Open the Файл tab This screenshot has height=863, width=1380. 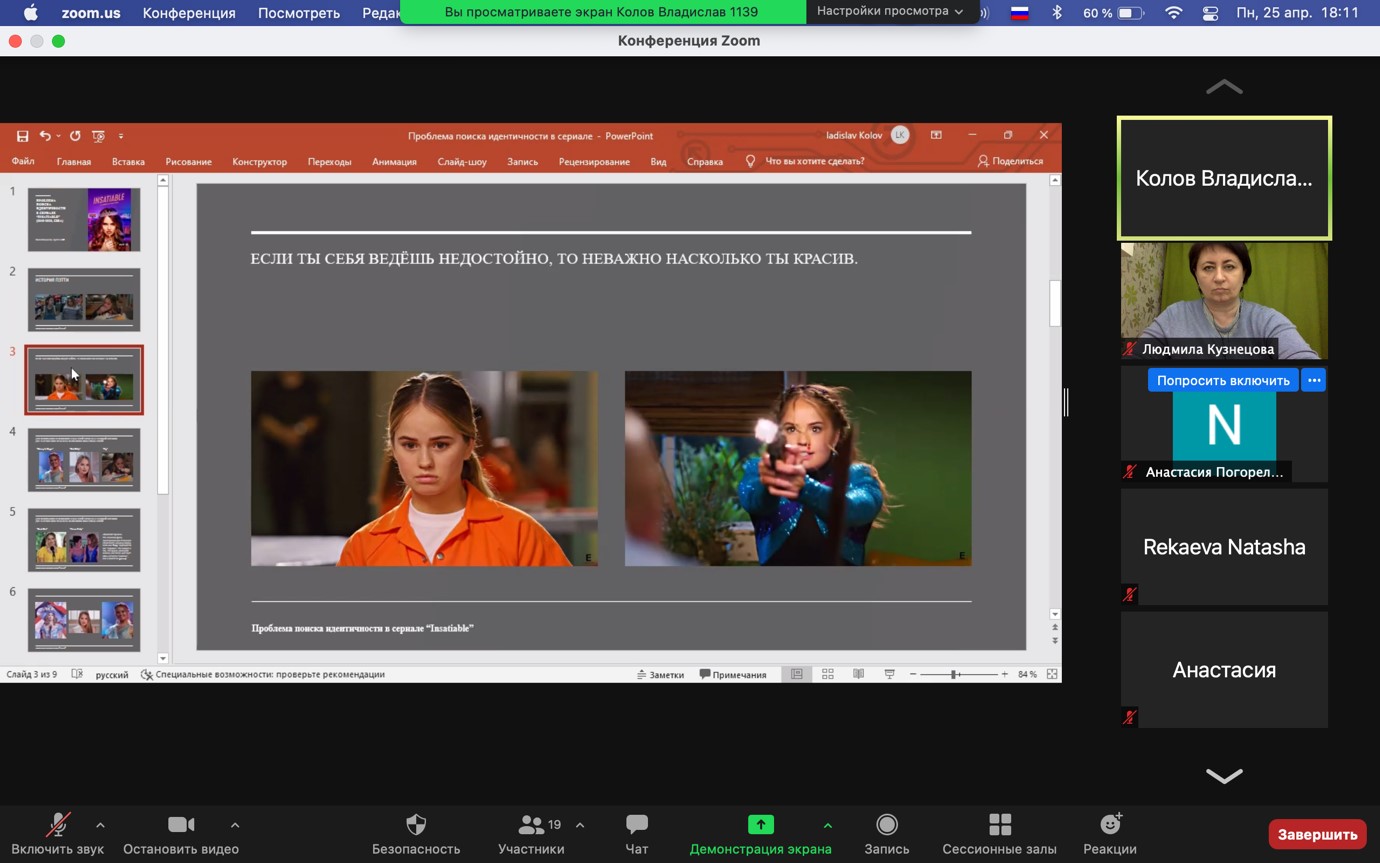coord(22,161)
